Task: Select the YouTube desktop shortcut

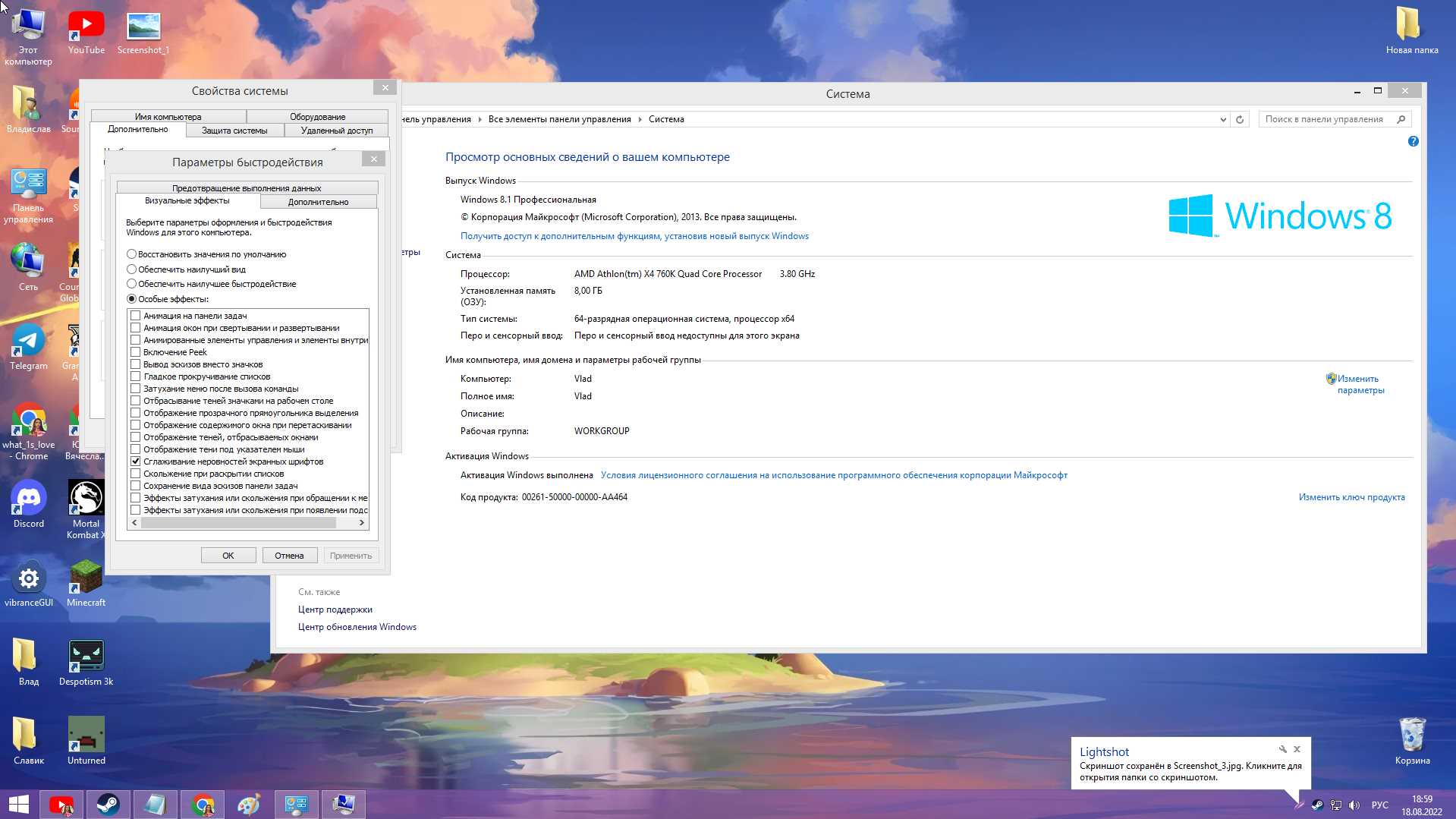Action: [86, 33]
